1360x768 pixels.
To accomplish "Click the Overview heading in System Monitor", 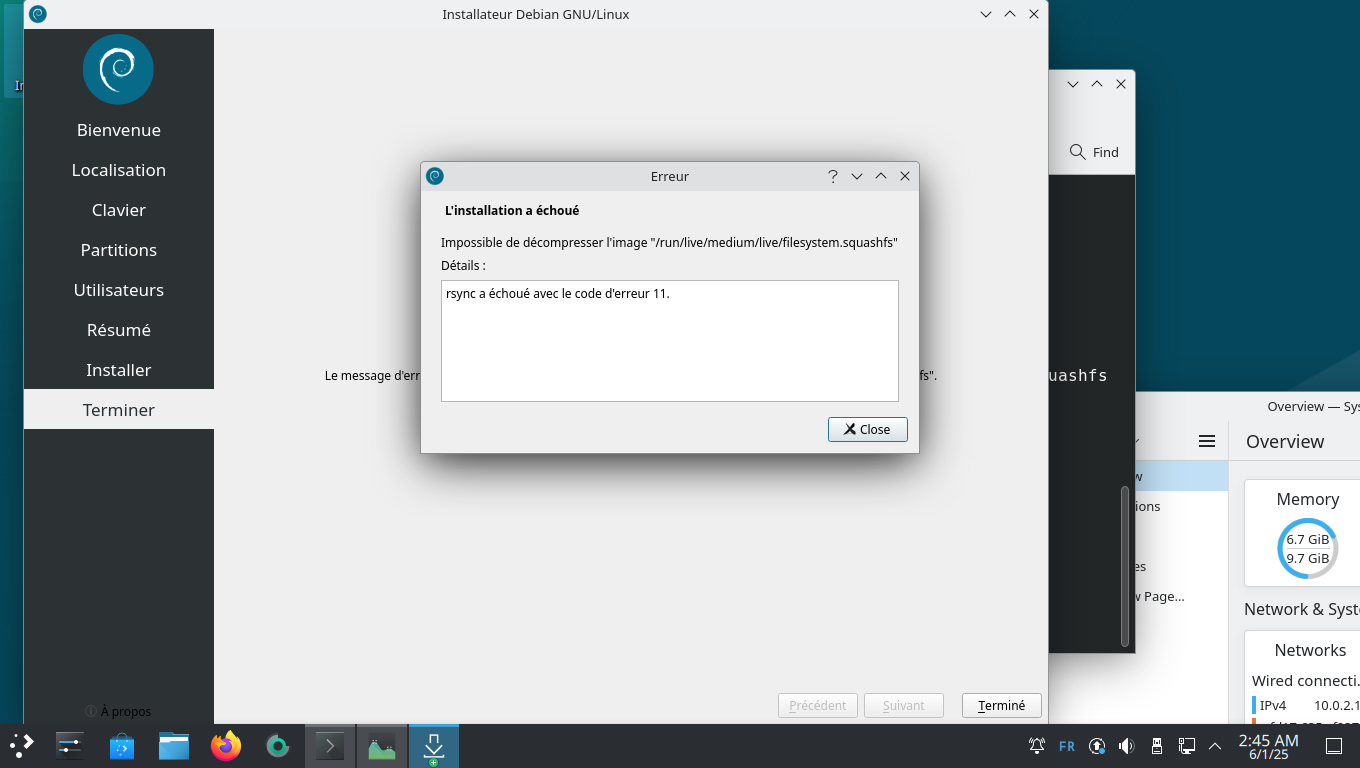I will 1285,441.
